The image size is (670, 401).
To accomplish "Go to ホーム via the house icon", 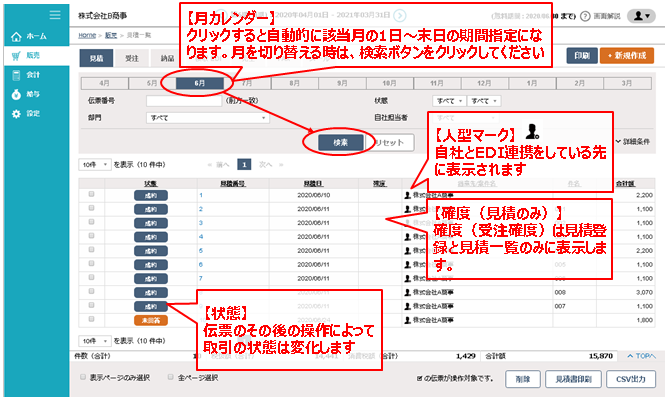I will click(x=16, y=37).
